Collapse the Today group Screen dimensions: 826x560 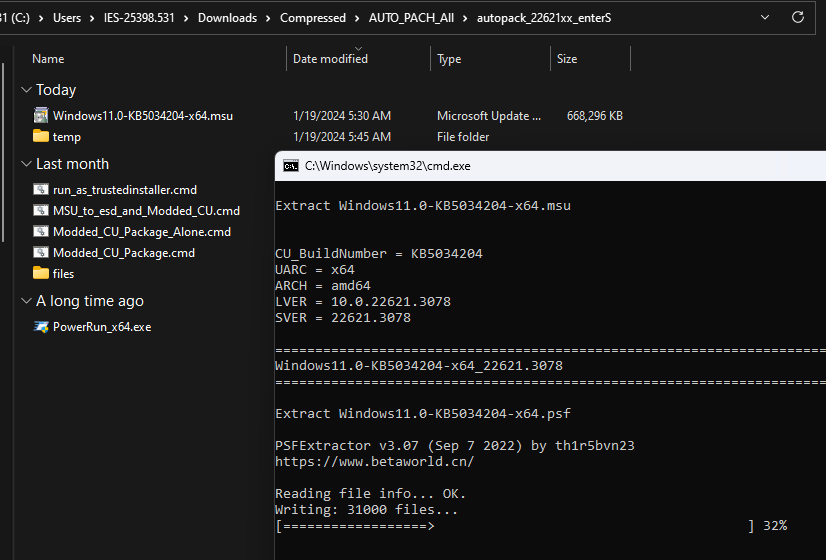(x=26, y=90)
